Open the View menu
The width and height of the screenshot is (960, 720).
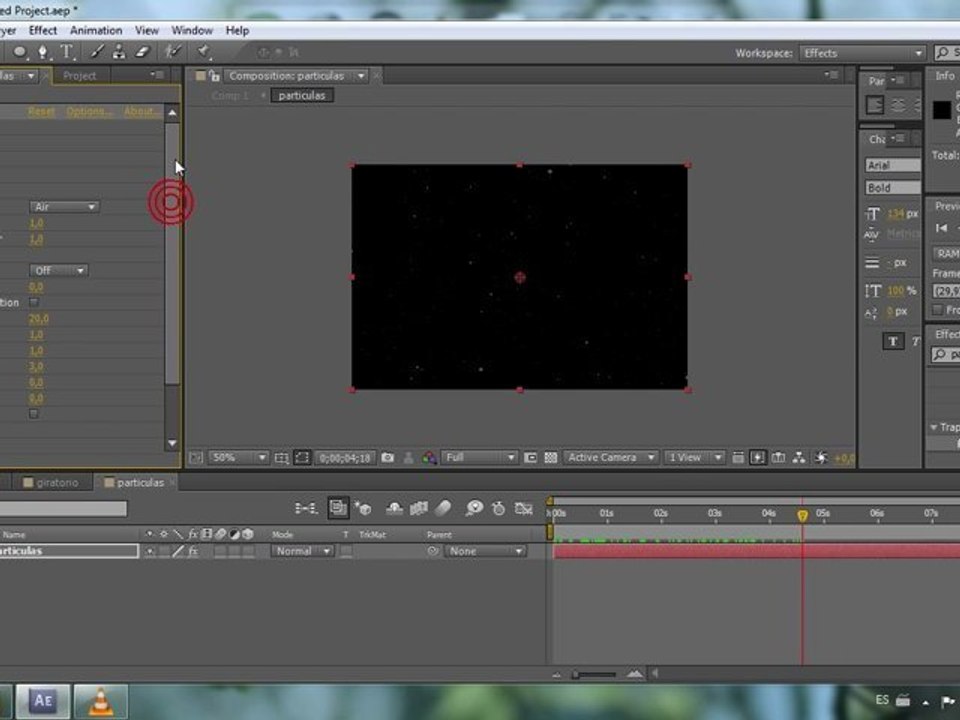147,30
